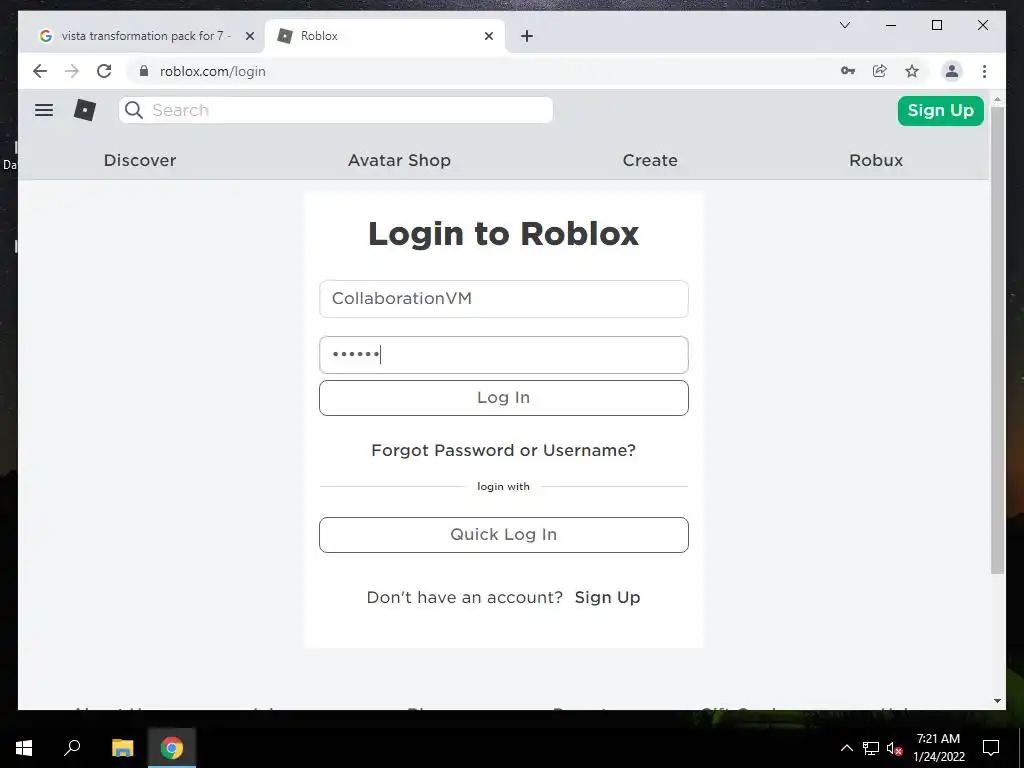The image size is (1024, 768).
Task: Open the Discover menu item
Action: tap(140, 161)
